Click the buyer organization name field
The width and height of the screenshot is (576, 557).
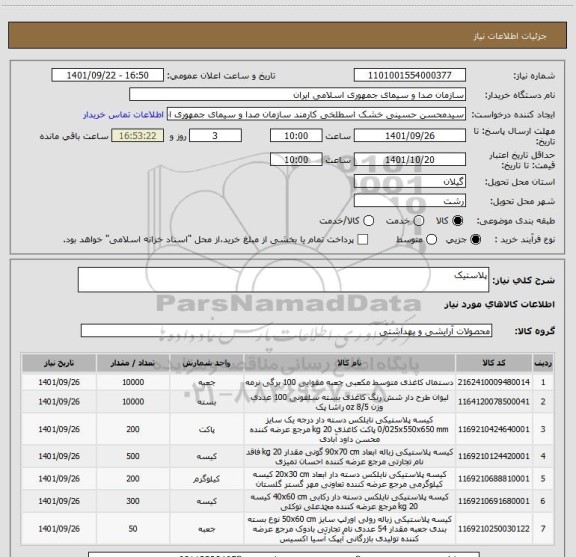click(x=298, y=95)
